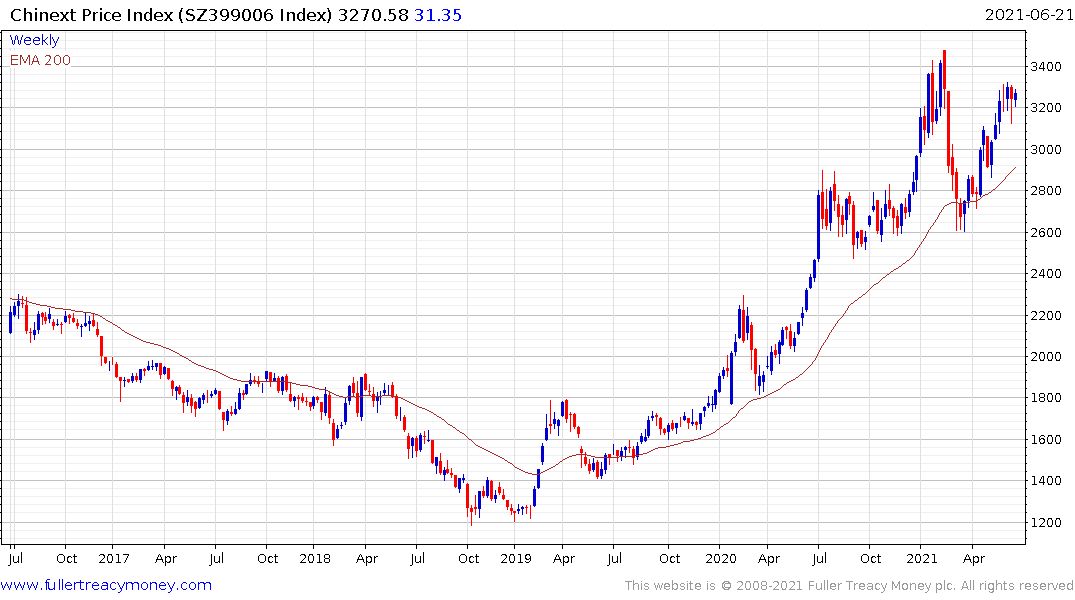The height and width of the screenshot is (600, 1075).
Task: Click the 2019 year label on time axis
Action: (516, 558)
